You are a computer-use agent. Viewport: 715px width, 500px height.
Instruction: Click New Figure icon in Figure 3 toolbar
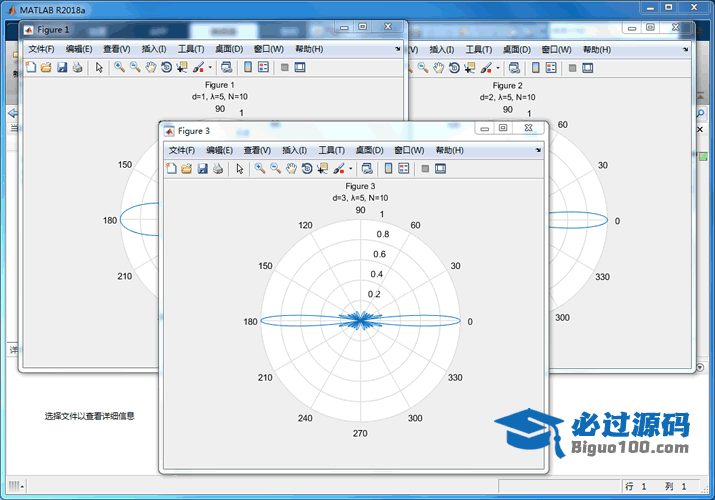point(171,169)
